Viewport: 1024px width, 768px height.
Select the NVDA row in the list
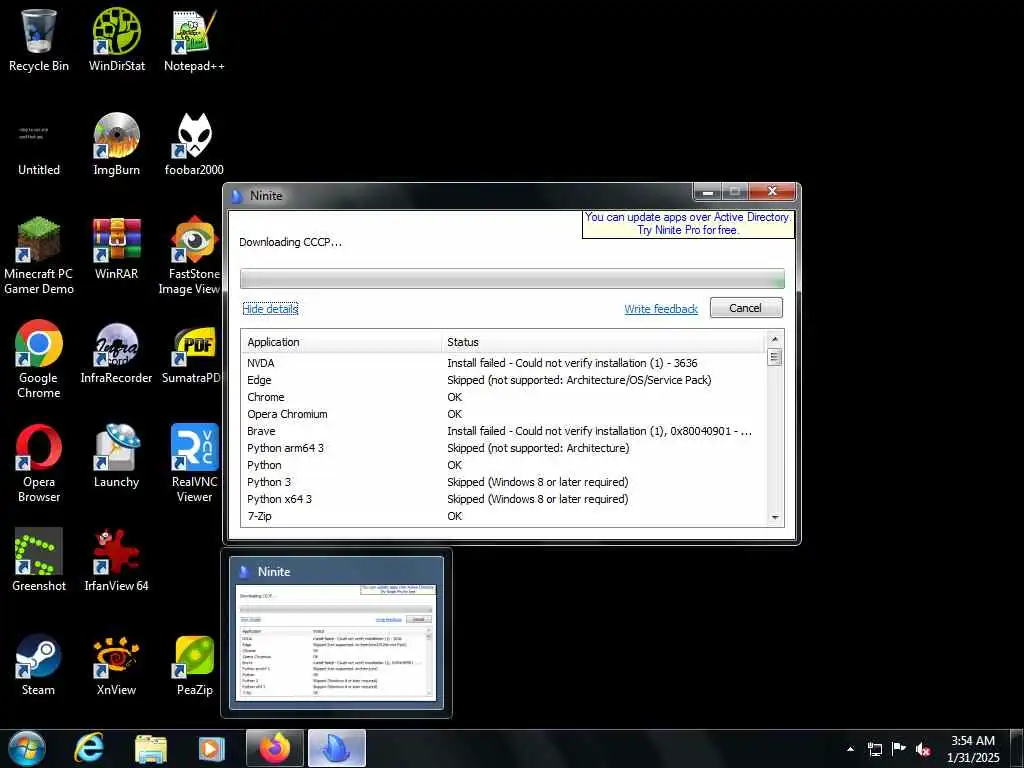[503, 363]
